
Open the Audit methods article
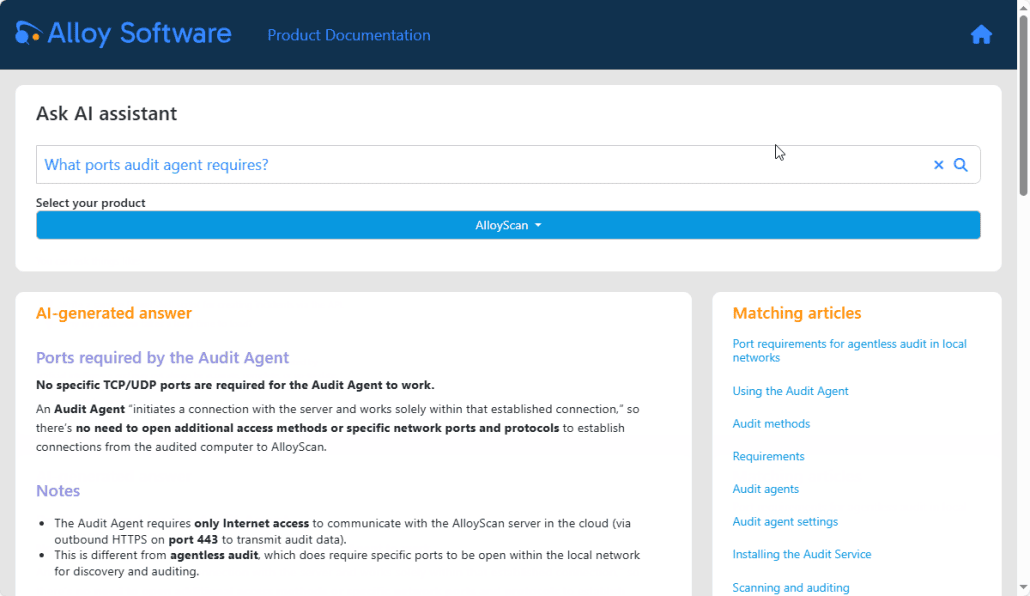click(771, 424)
